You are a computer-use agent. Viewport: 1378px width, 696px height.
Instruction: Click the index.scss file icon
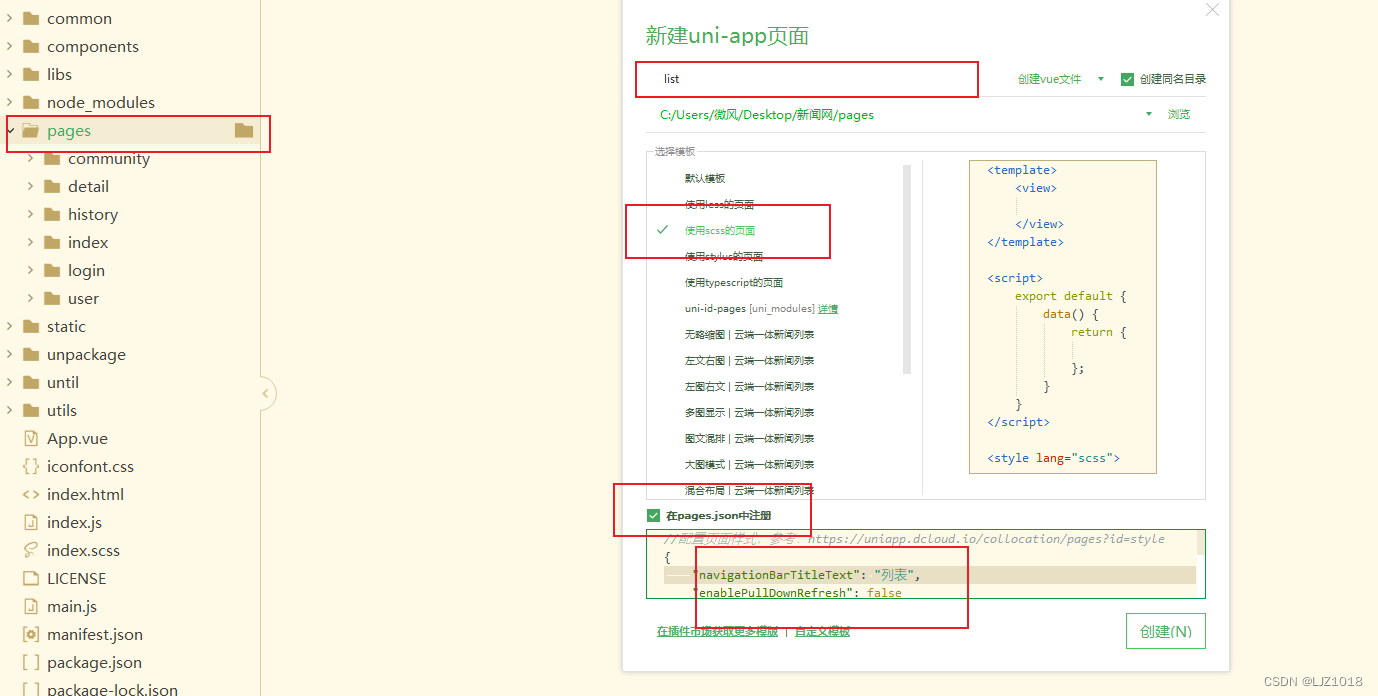[30, 550]
